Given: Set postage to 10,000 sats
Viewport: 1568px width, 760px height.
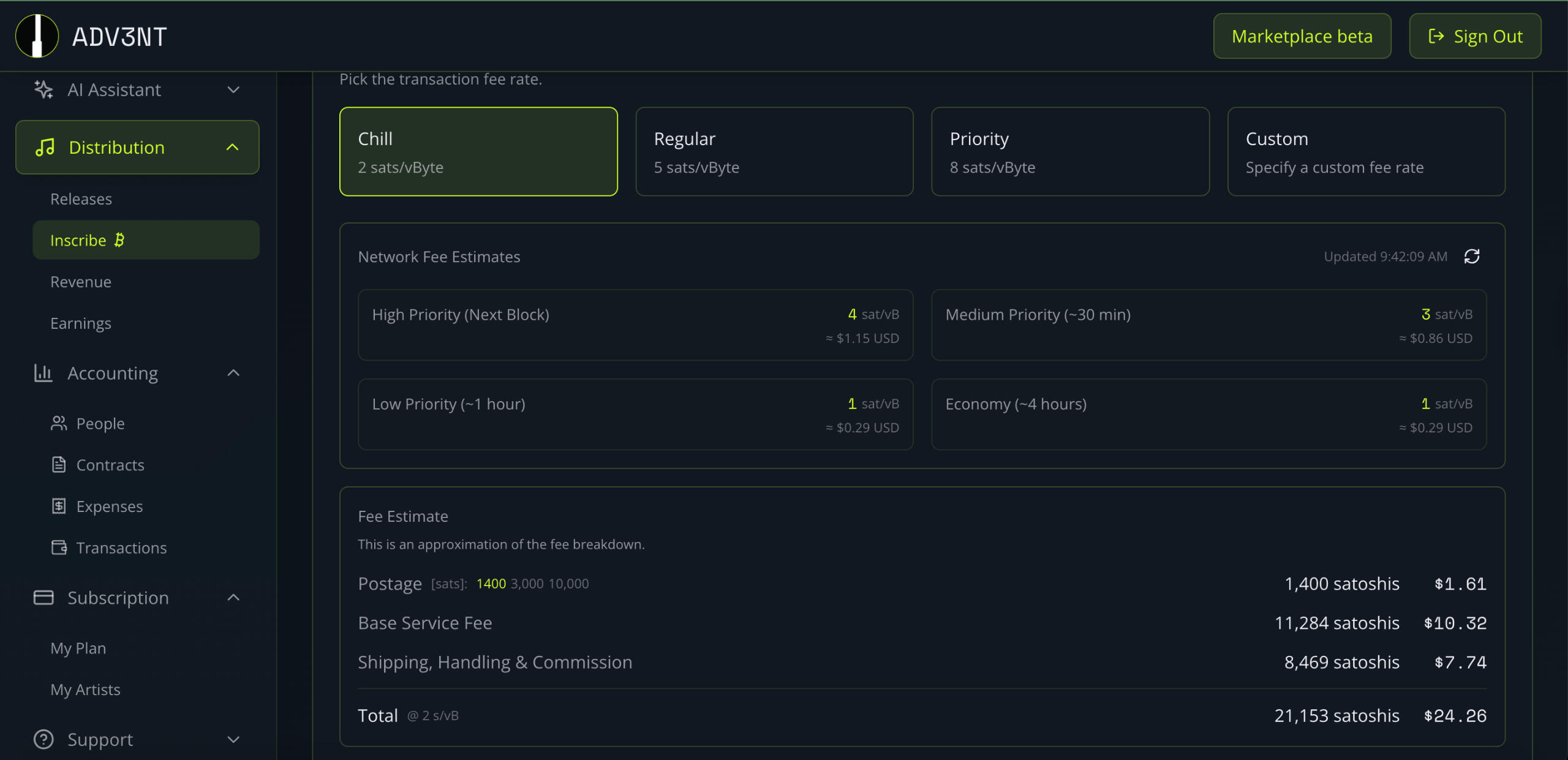Looking at the screenshot, I should coord(568,584).
